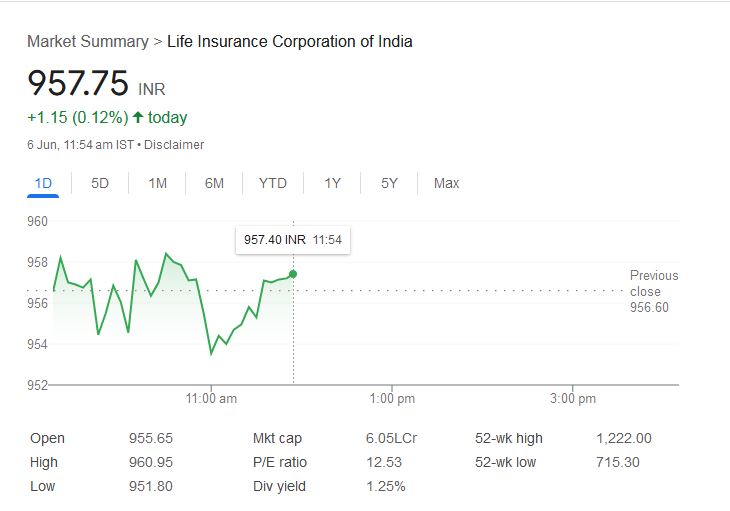Show the 1M price chart
This screenshot has width=730, height=511.
click(x=157, y=183)
